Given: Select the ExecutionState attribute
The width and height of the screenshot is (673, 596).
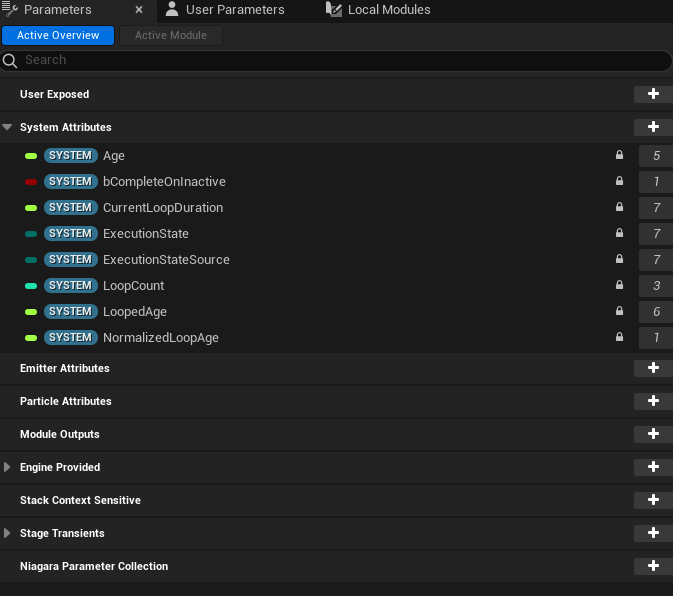Looking at the screenshot, I should [146, 234].
